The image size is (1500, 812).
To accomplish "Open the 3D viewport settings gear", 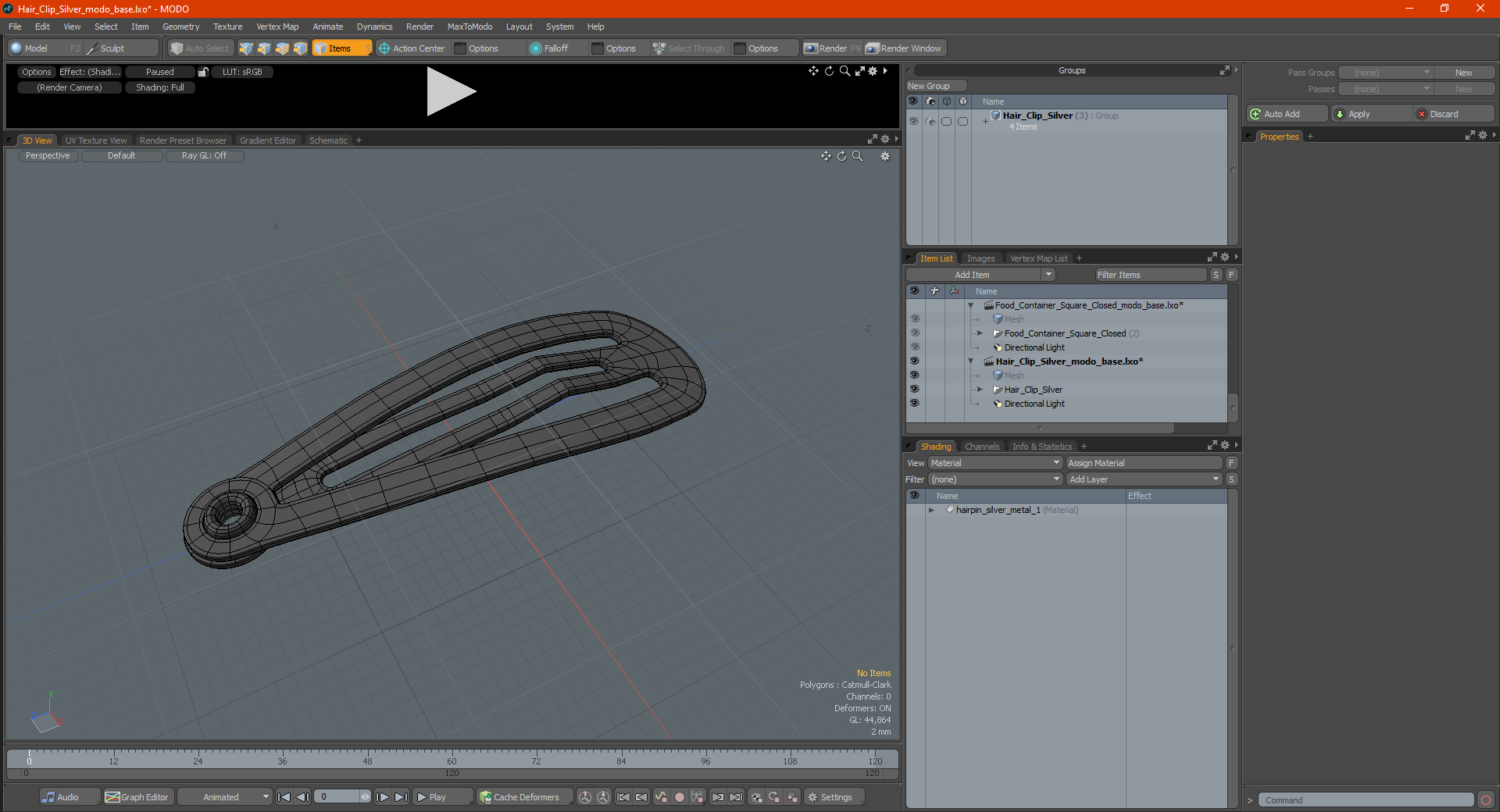I will [x=885, y=156].
